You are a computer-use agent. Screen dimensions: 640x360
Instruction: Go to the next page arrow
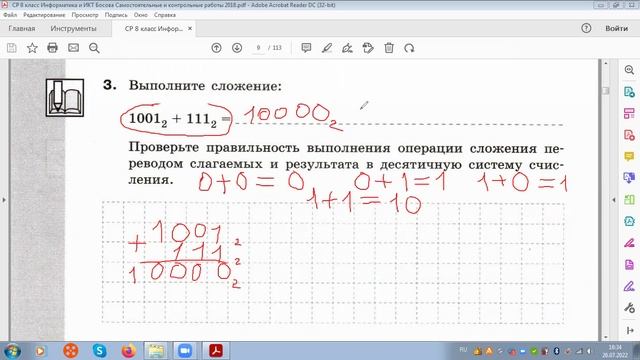pos(237,48)
